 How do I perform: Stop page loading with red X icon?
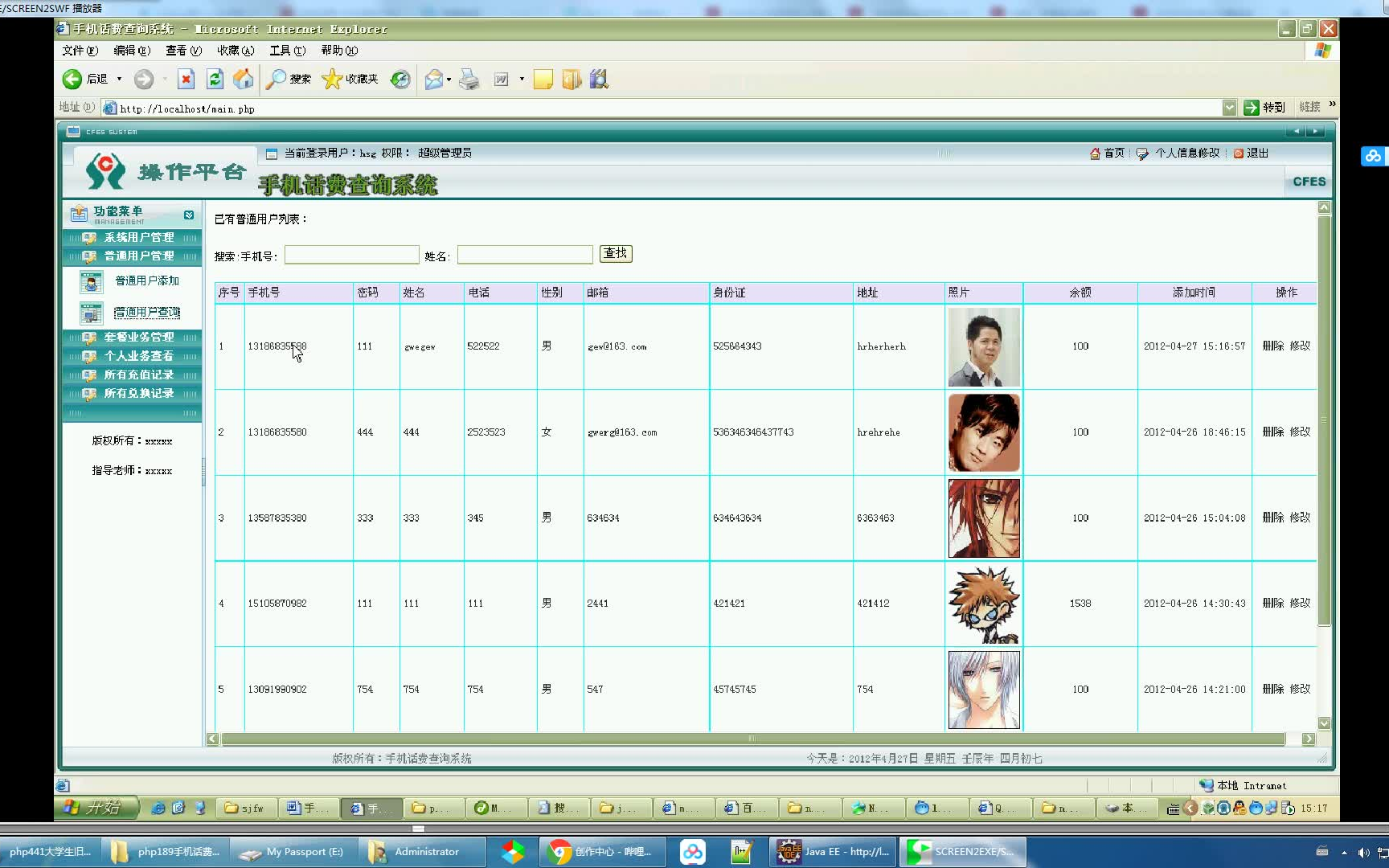click(x=186, y=79)
